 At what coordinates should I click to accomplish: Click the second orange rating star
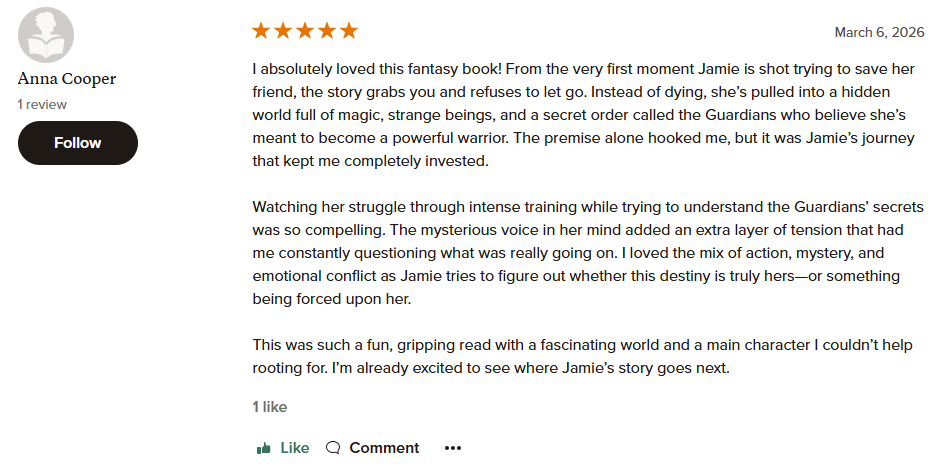coord(283,31)
